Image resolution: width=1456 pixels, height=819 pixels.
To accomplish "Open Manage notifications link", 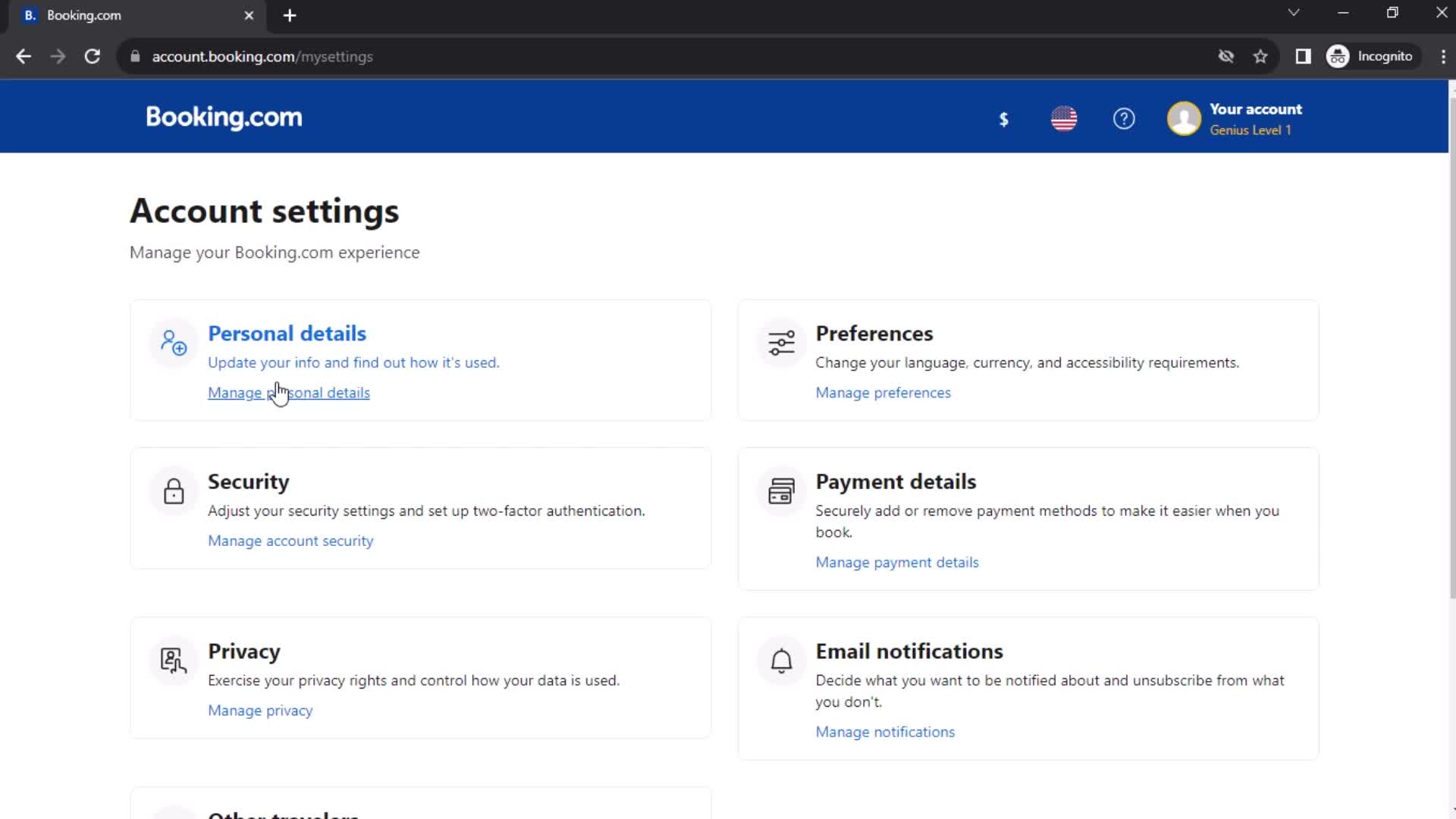I will [885, 732].
